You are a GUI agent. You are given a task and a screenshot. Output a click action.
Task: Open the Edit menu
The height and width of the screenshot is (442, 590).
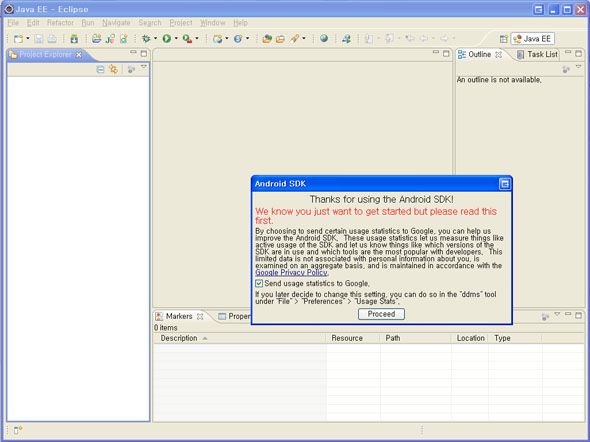pyautogui.click(x=33, y=23)
